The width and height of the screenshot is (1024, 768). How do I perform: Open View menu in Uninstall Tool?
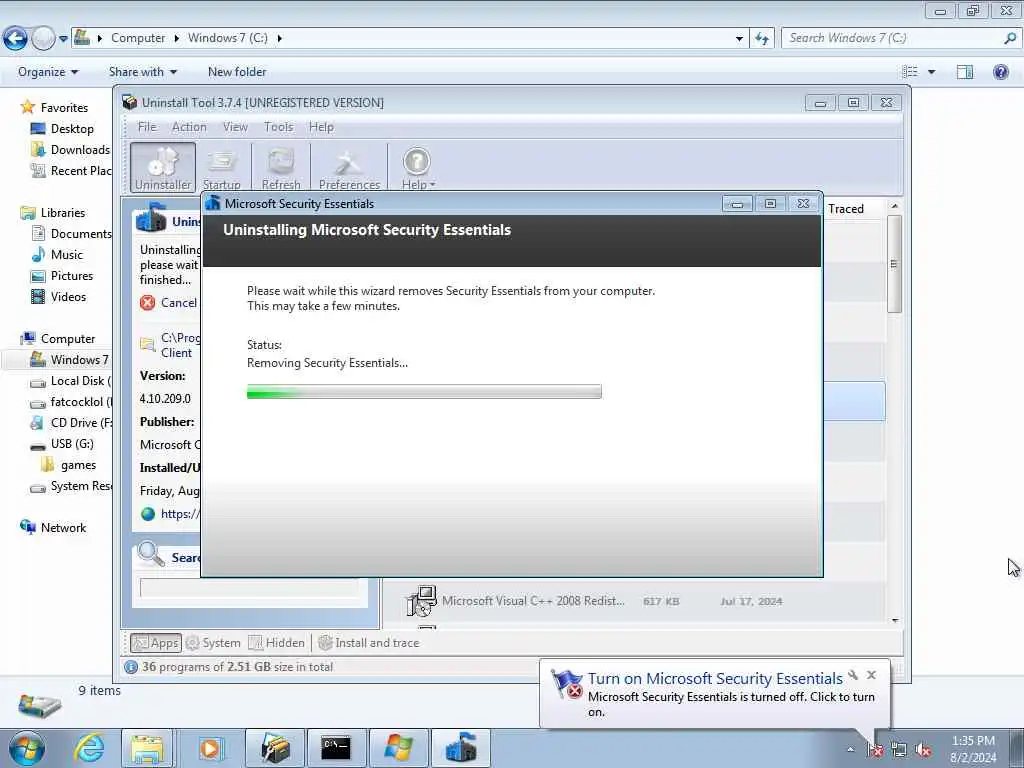235,127
